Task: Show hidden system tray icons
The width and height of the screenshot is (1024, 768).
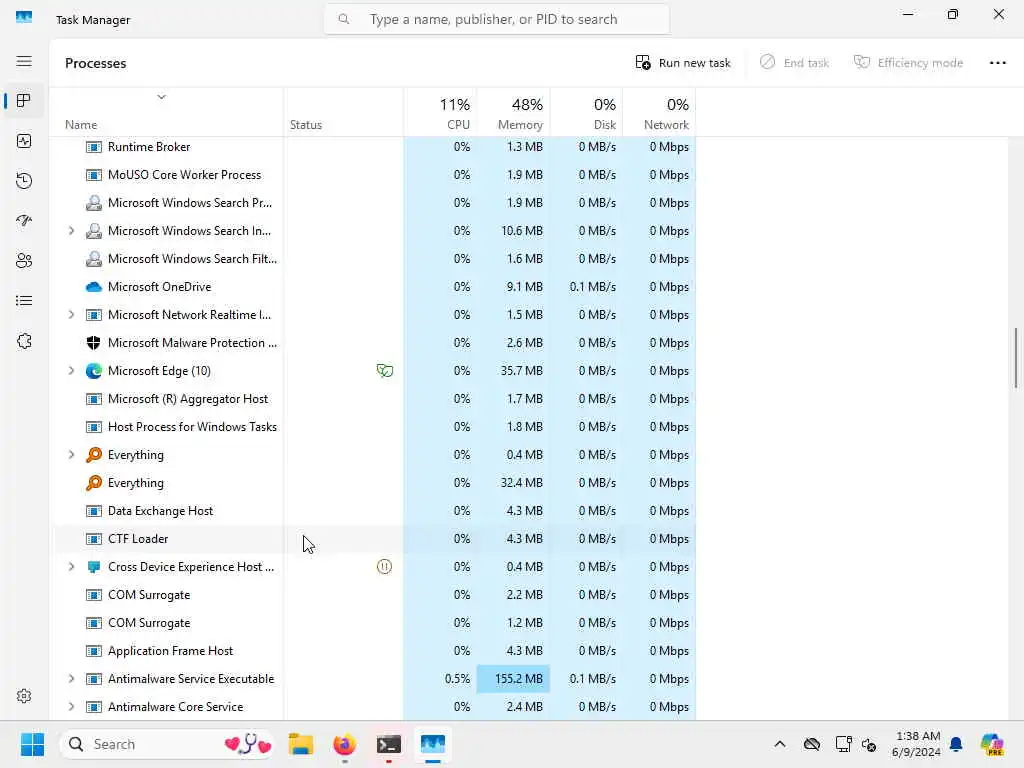Action: [x=780, y=744]
